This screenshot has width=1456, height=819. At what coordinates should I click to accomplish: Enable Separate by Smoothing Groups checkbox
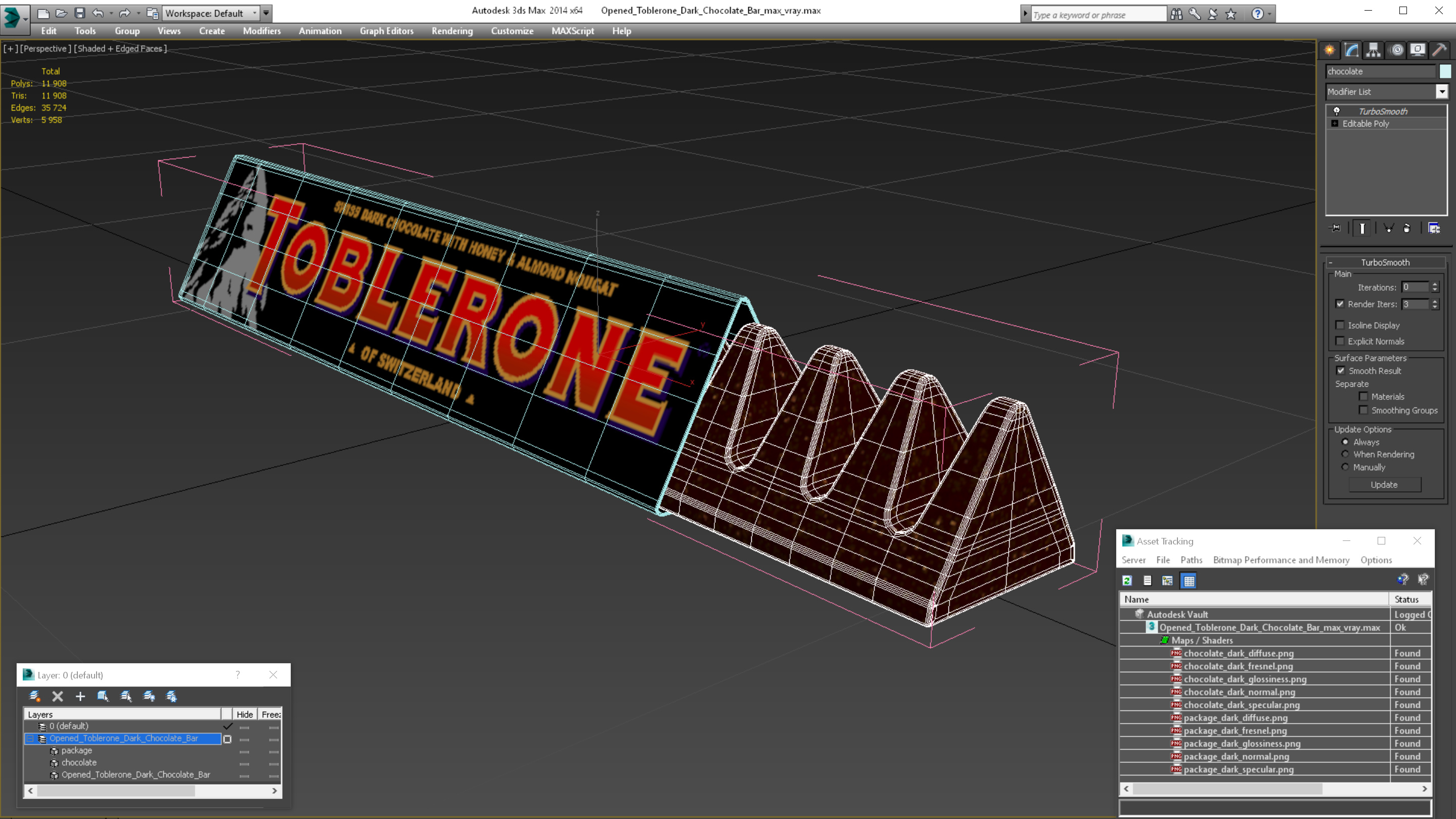[x=1363, y=410]
